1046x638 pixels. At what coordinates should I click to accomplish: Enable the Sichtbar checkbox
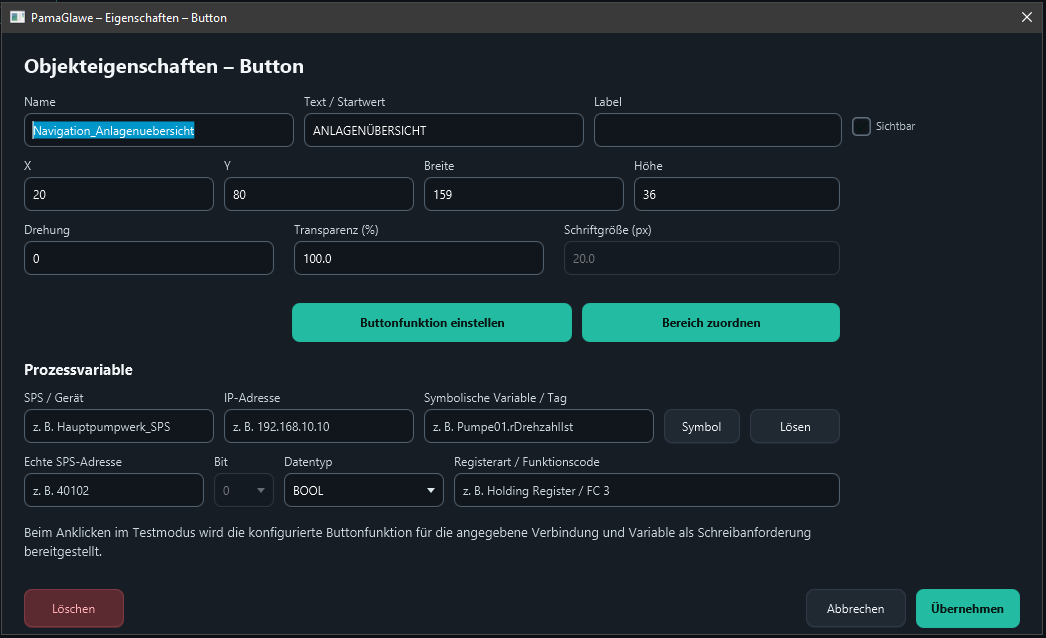861,126
